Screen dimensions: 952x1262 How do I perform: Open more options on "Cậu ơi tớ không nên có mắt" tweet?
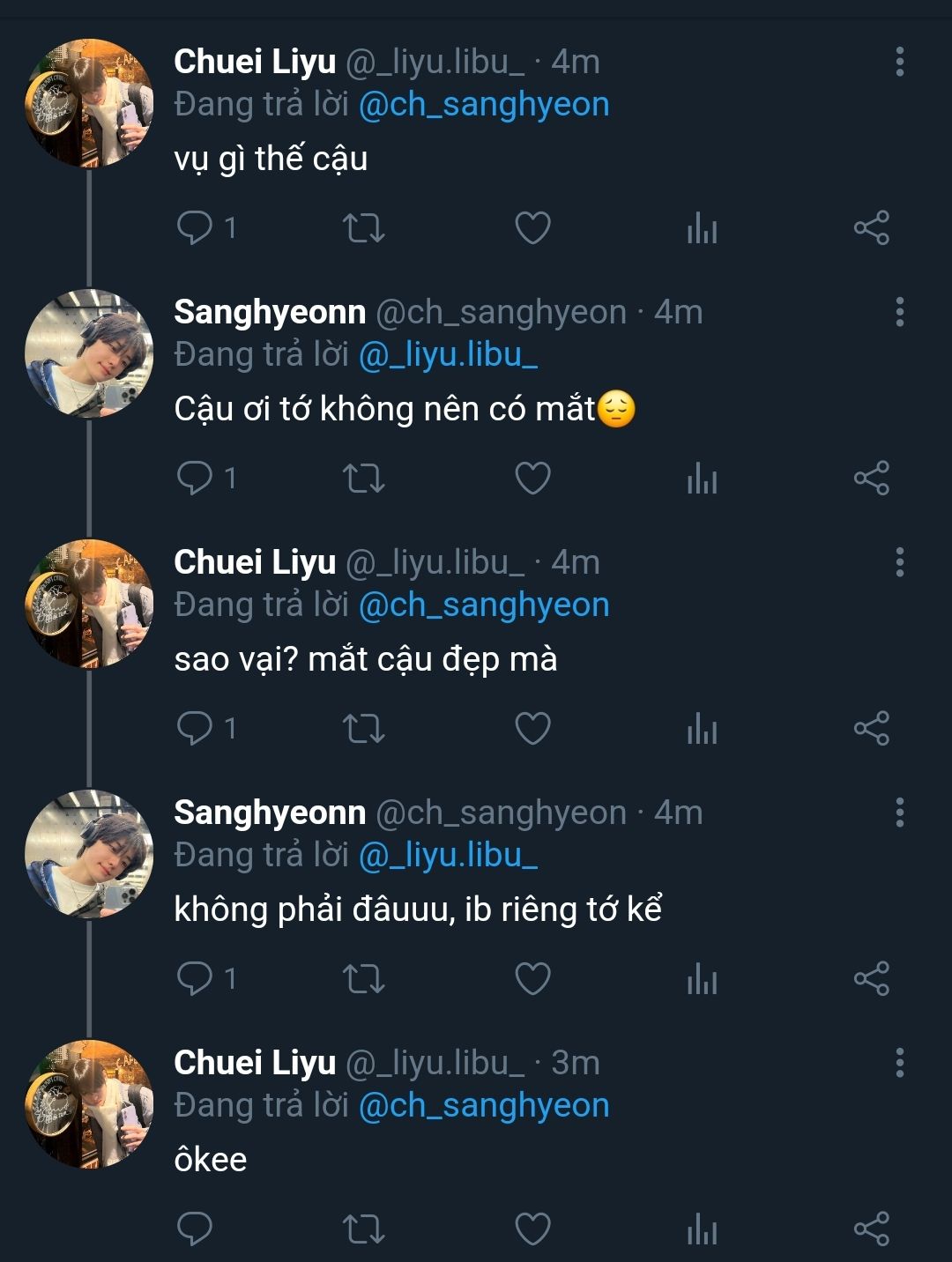899,312
